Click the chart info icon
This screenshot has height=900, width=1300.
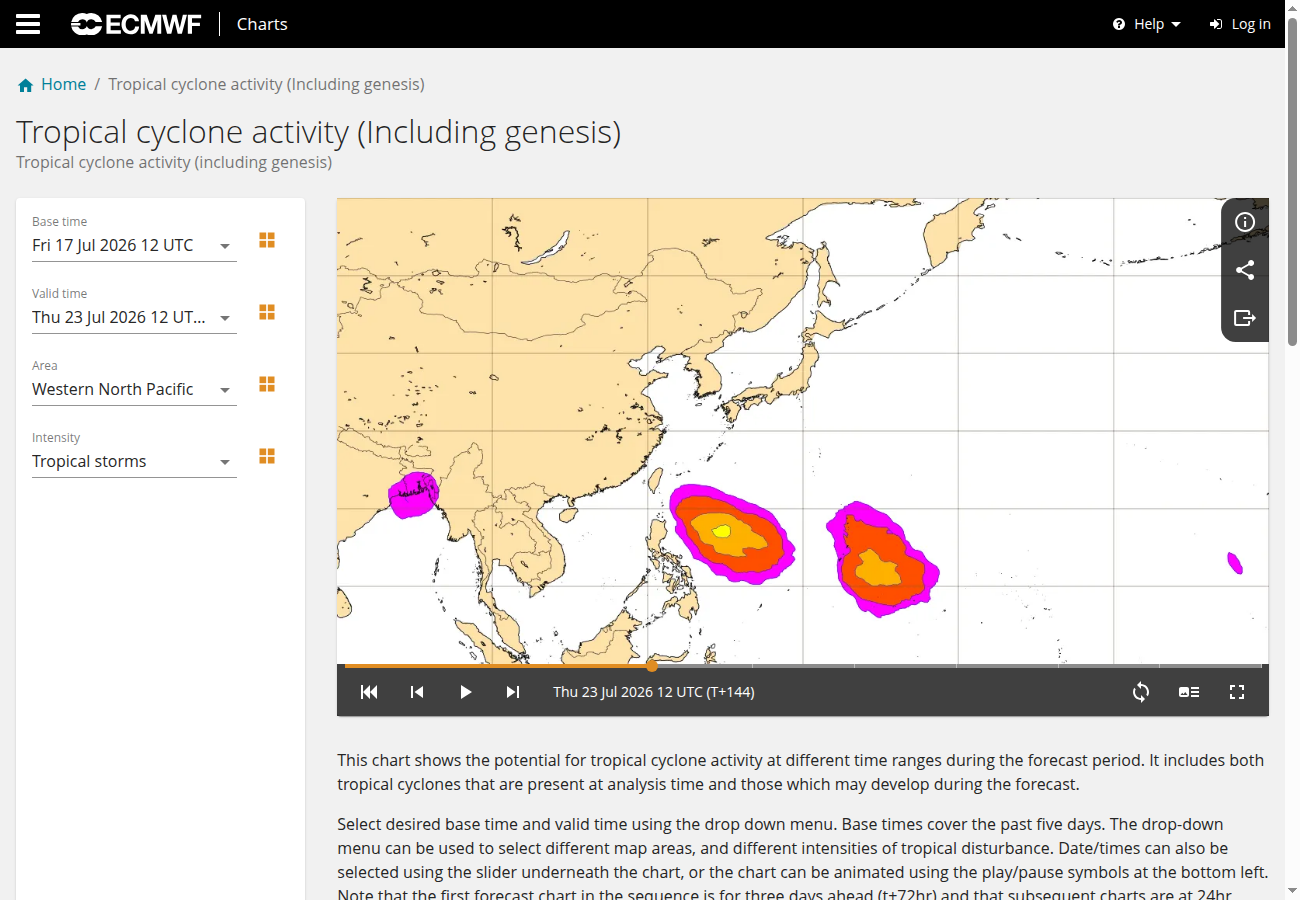click(x=1245, y=222)
